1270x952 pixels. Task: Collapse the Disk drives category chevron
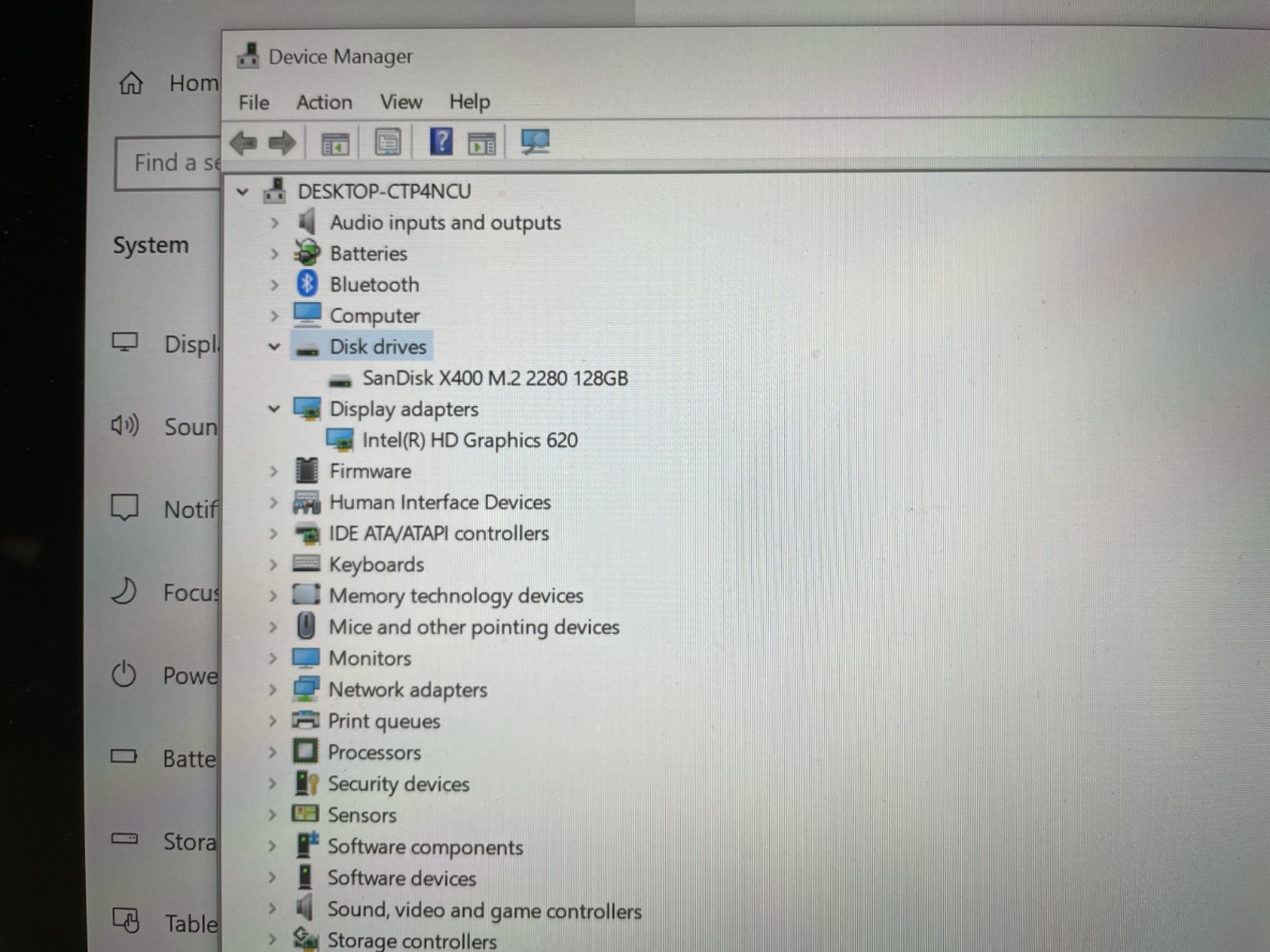(x=275, y=347)
